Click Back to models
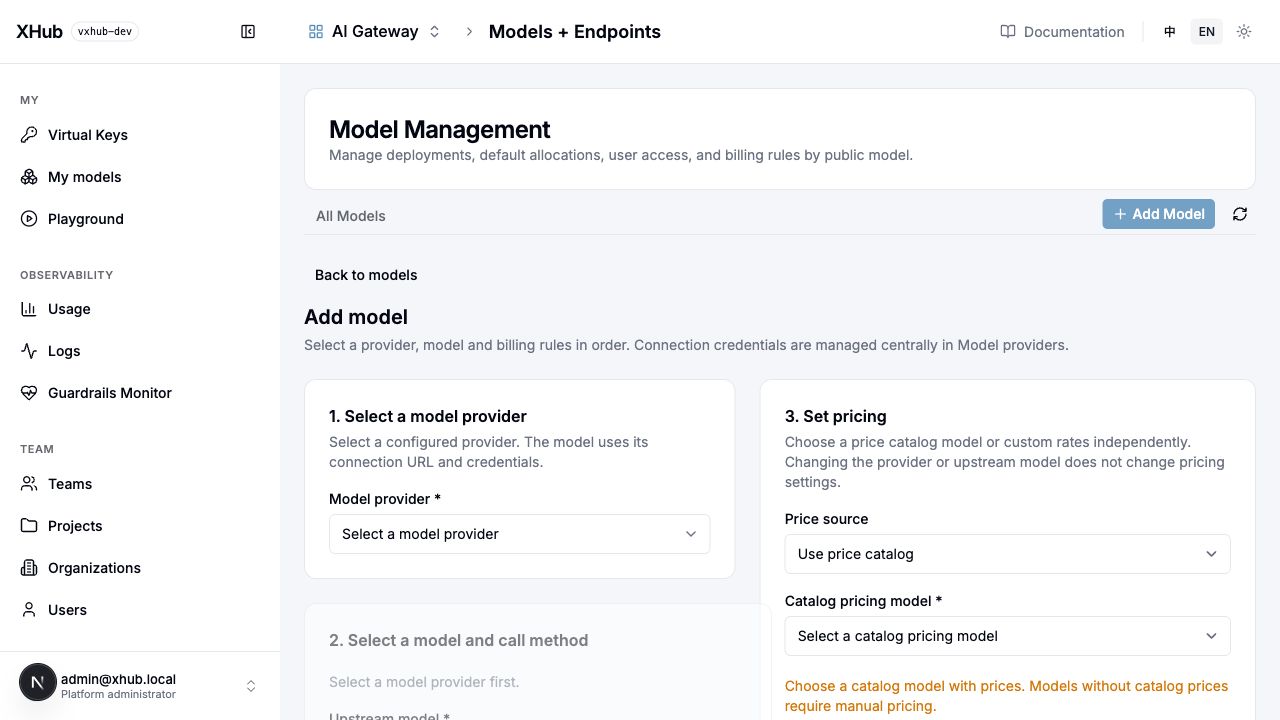The width and height of the screenshot is (1280, 720). (x=366, y=275)
